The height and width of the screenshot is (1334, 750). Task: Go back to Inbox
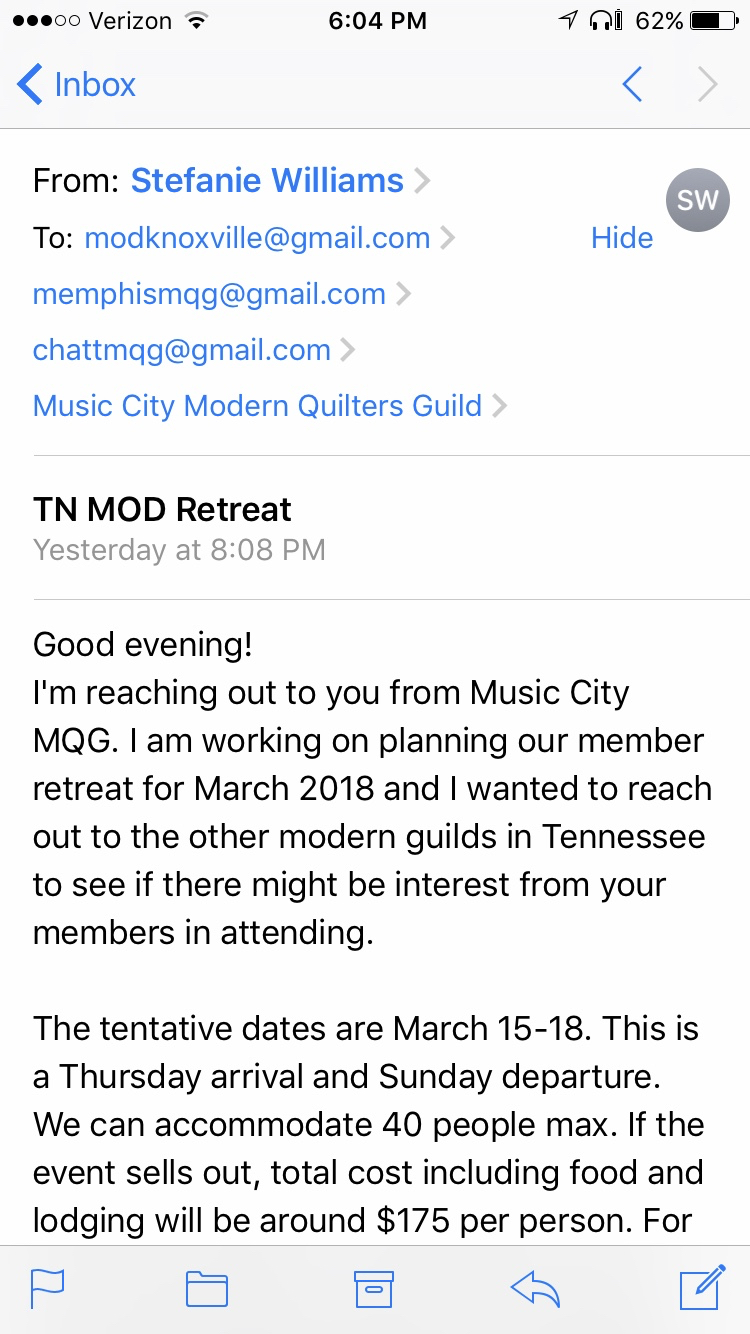click(77, 85)
